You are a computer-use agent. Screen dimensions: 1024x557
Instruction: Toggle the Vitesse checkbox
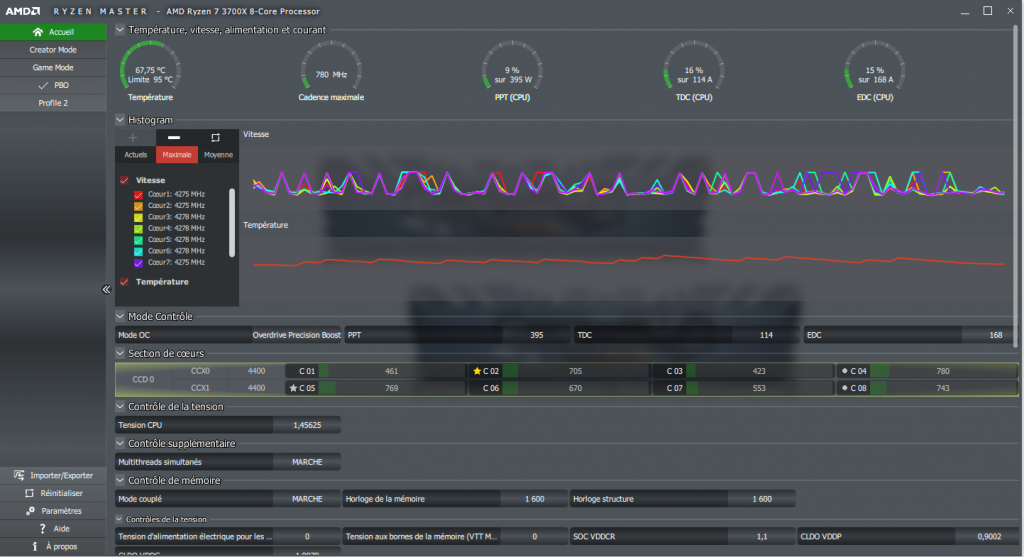[124, 180]
